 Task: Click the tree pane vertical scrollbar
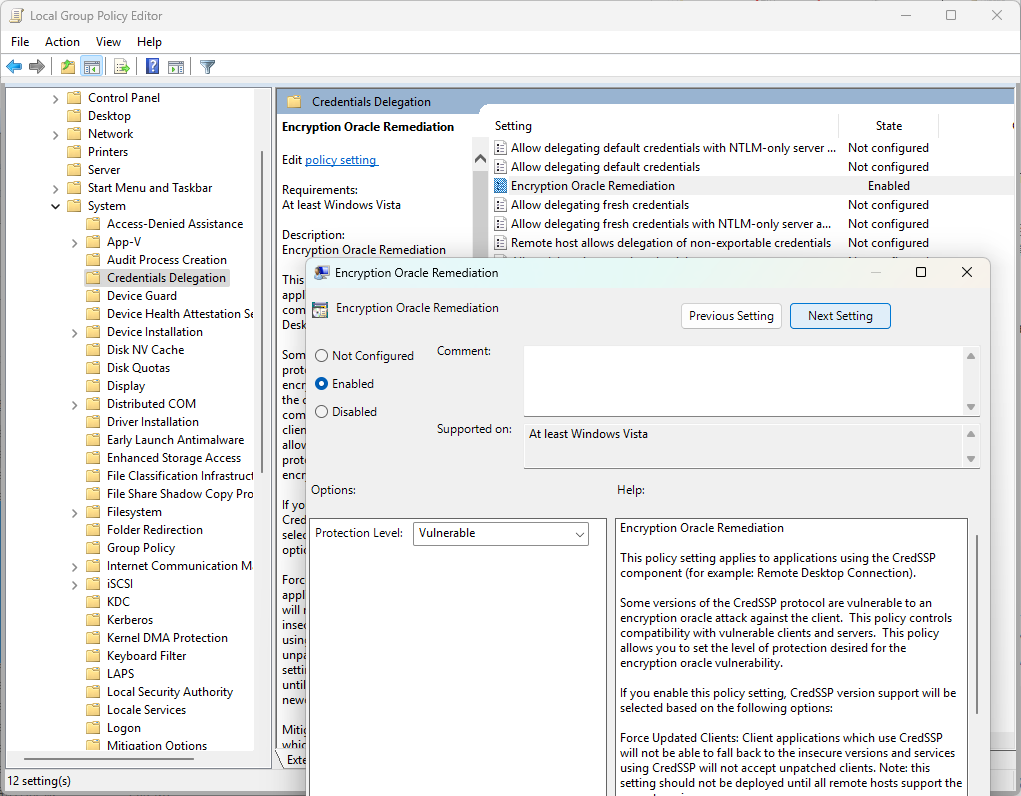[x=262, y=311]
